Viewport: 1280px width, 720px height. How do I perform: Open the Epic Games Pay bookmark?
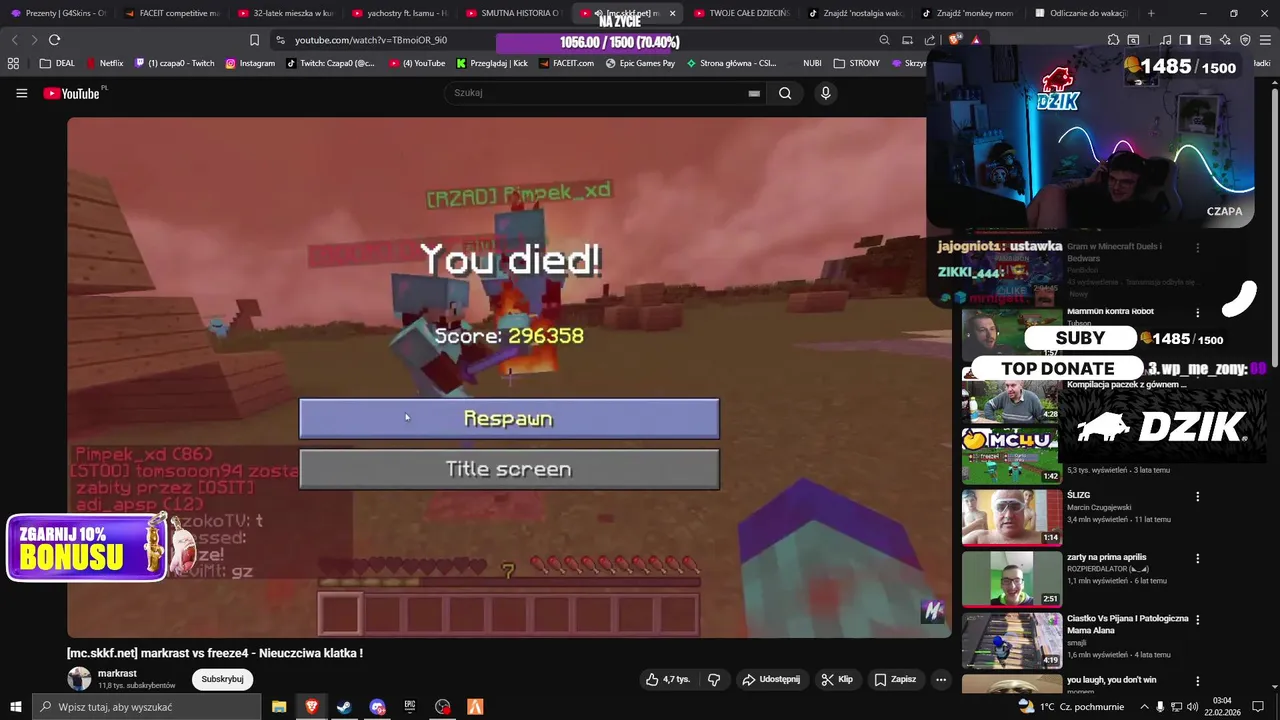coord(640,63)
